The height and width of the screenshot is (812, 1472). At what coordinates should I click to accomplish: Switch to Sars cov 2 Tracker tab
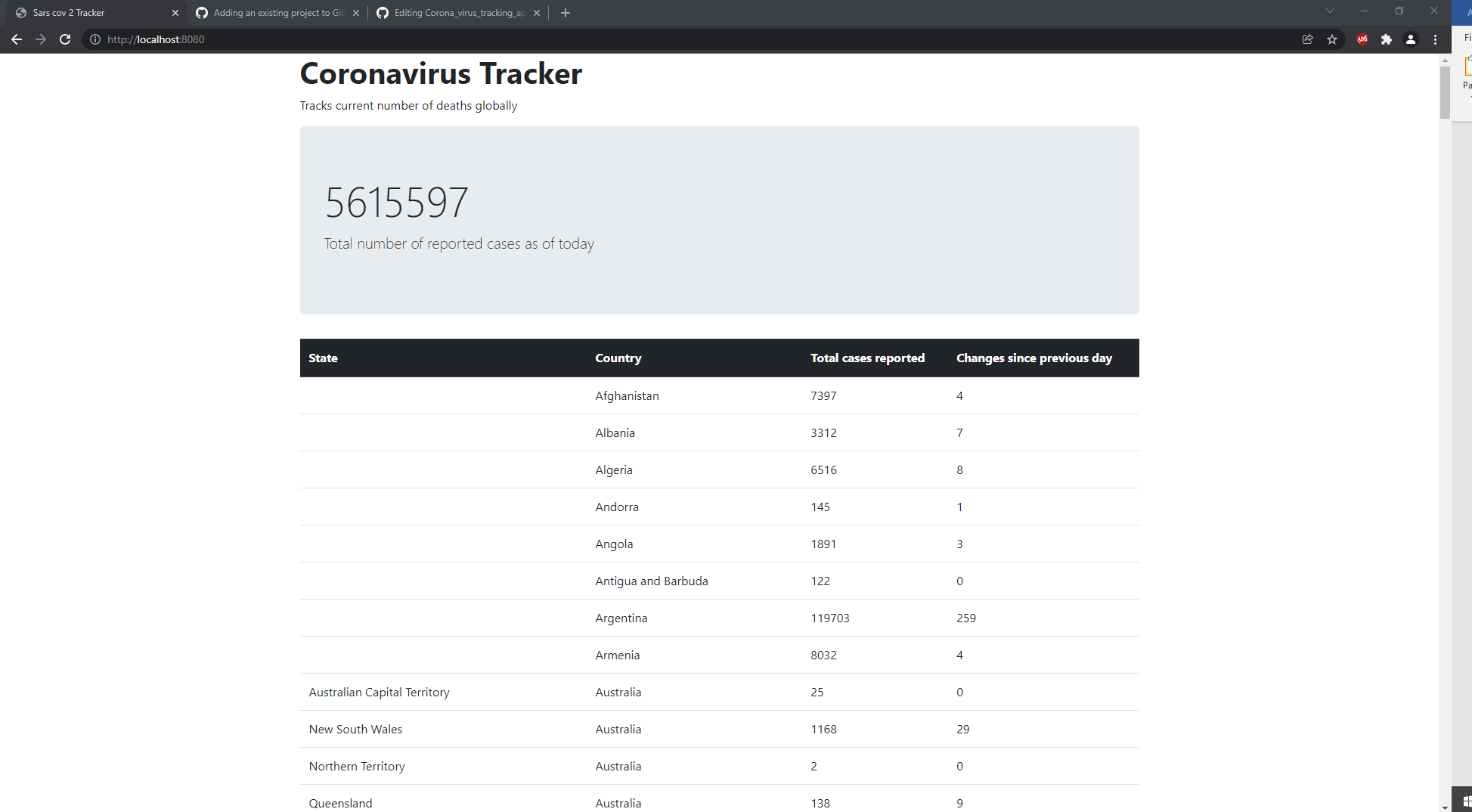tap(97, 13)
